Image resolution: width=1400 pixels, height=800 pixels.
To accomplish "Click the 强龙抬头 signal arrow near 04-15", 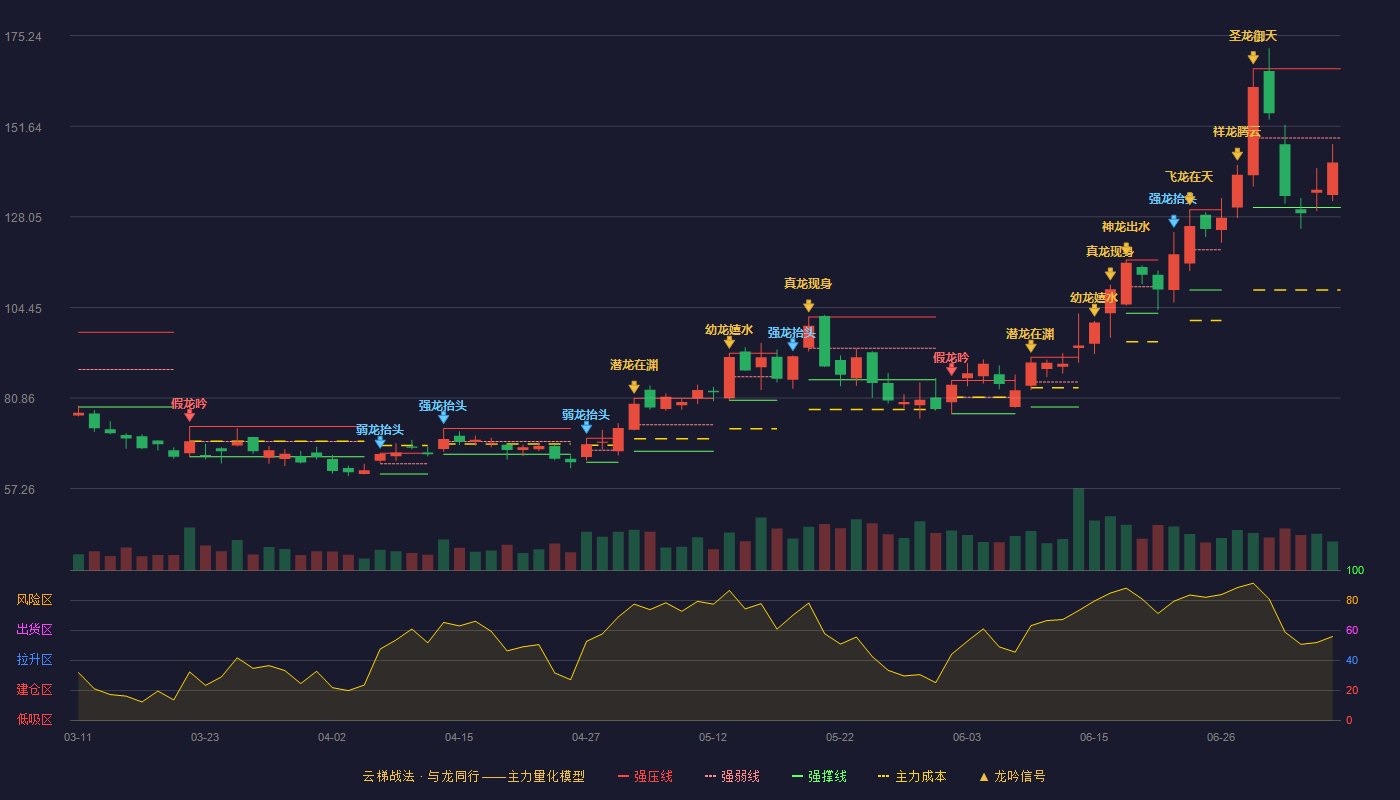I will click(x=443, y=418).
